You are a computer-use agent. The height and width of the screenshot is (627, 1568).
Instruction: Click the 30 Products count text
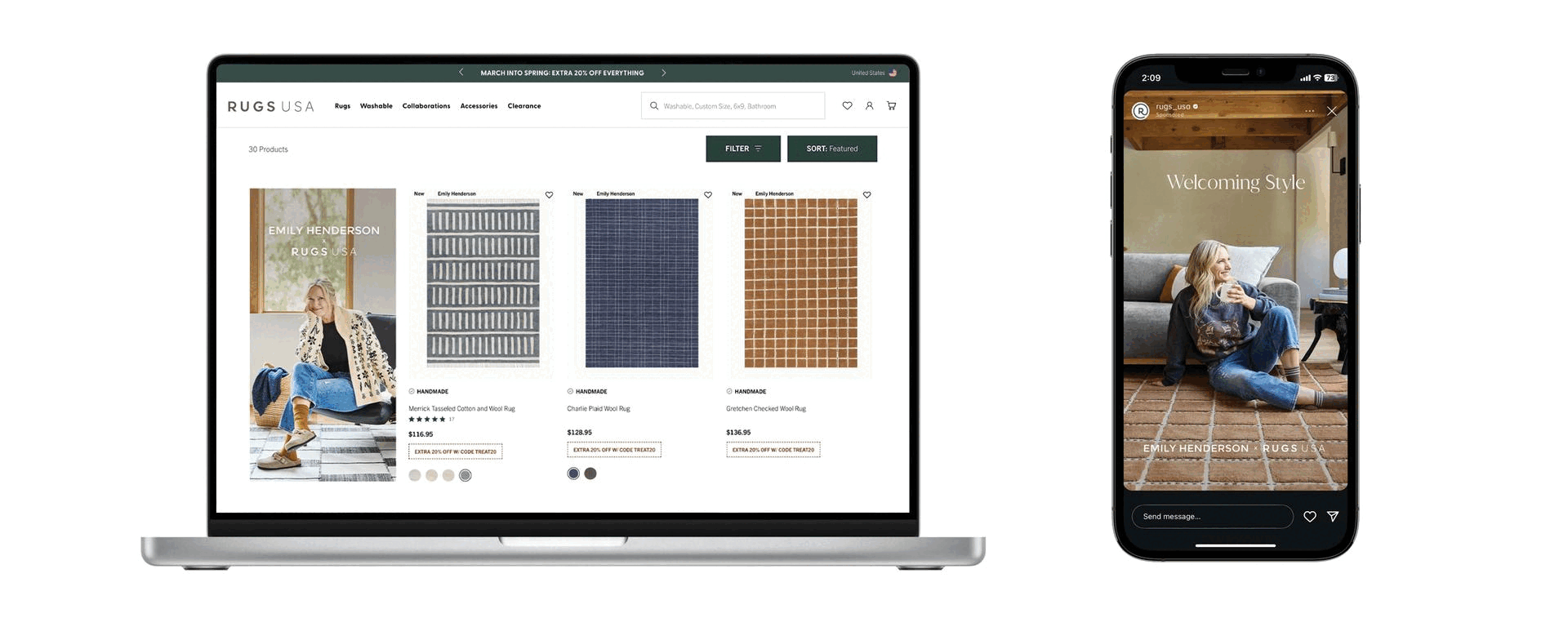pos(268,149)
